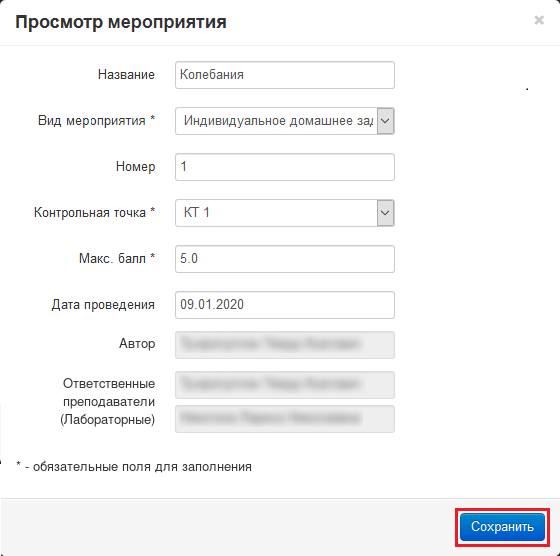Click second Ответственные преподаватели field

tap(285, 419)
